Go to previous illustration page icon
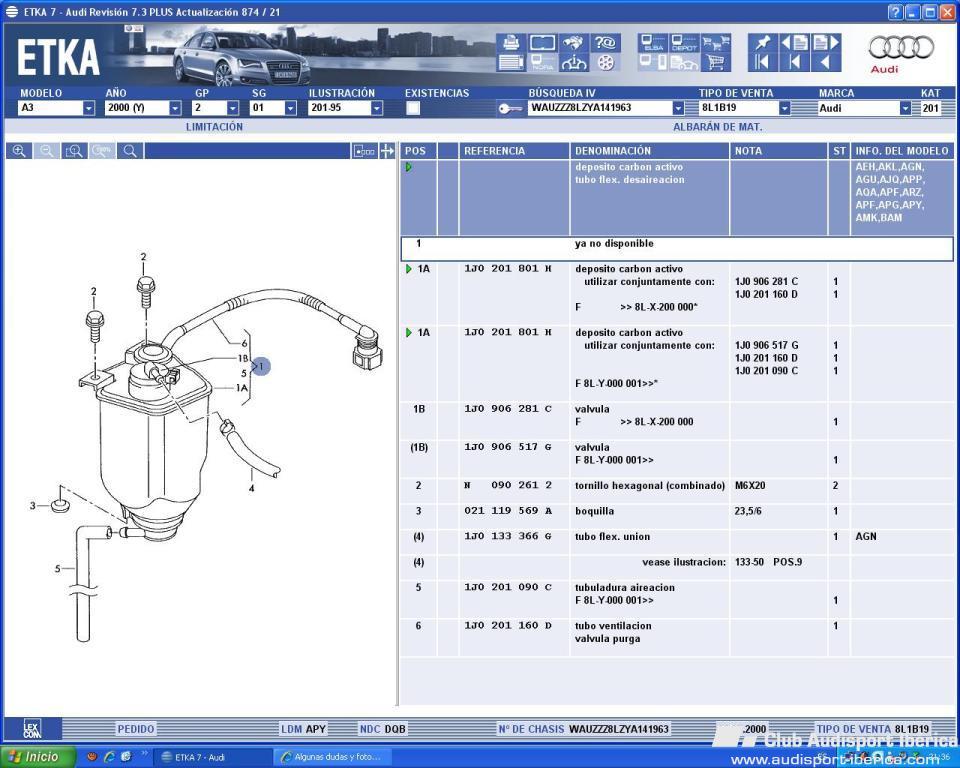Viewport: 960px width, 768px height. (794, 42)
